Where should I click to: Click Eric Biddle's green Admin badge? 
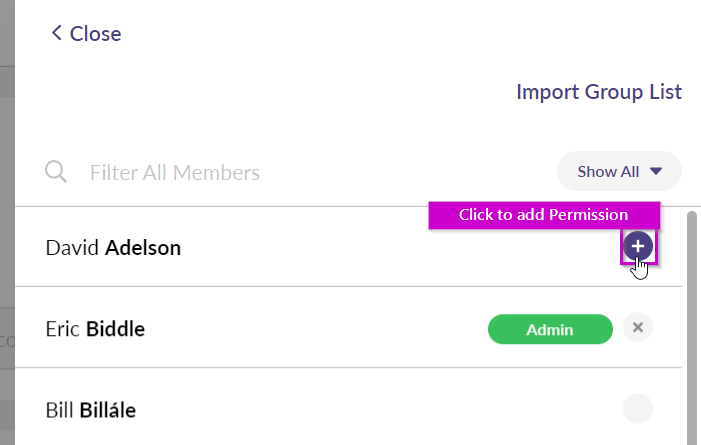550,329
